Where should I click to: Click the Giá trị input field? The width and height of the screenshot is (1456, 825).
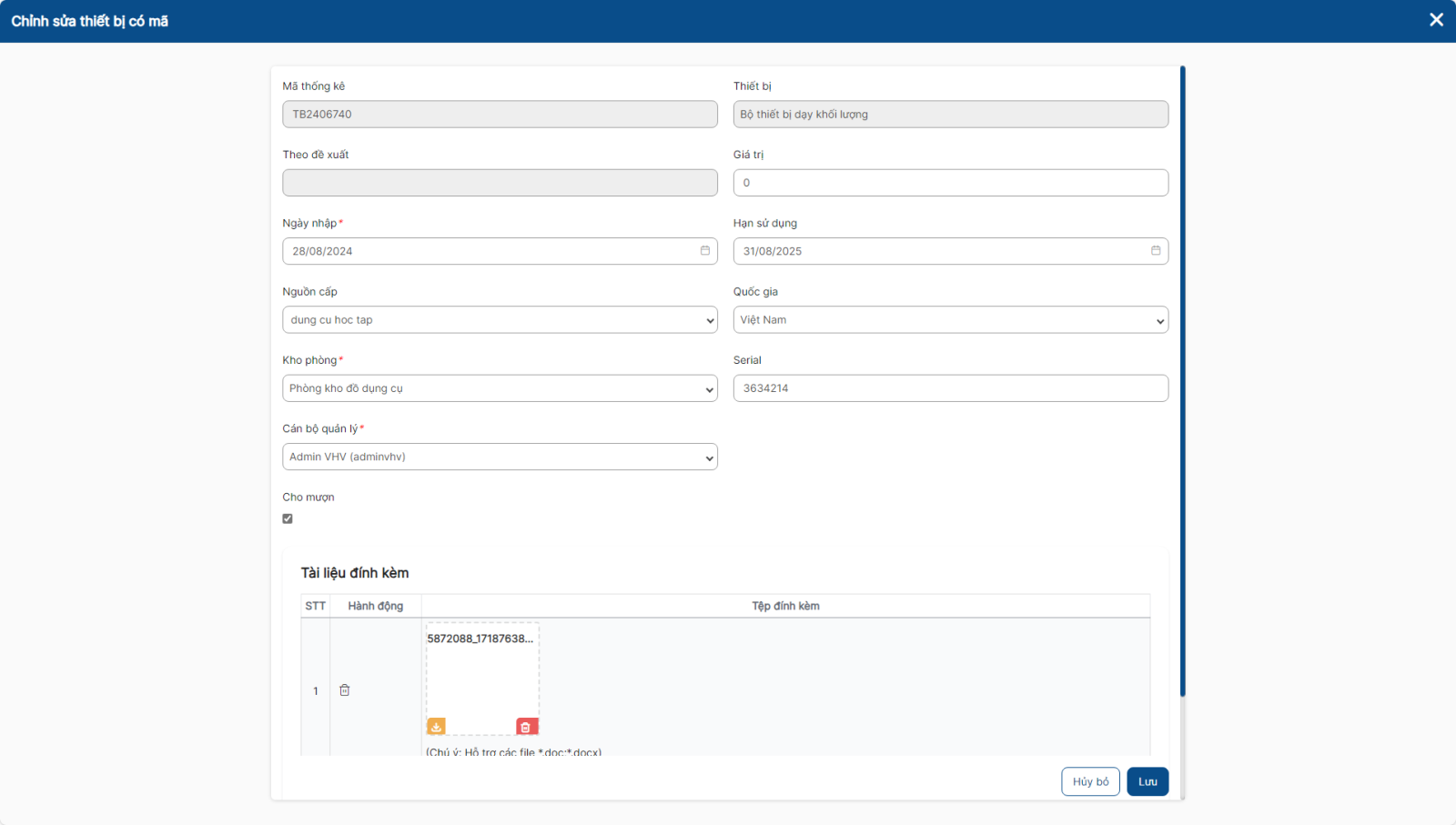[950, 183]
